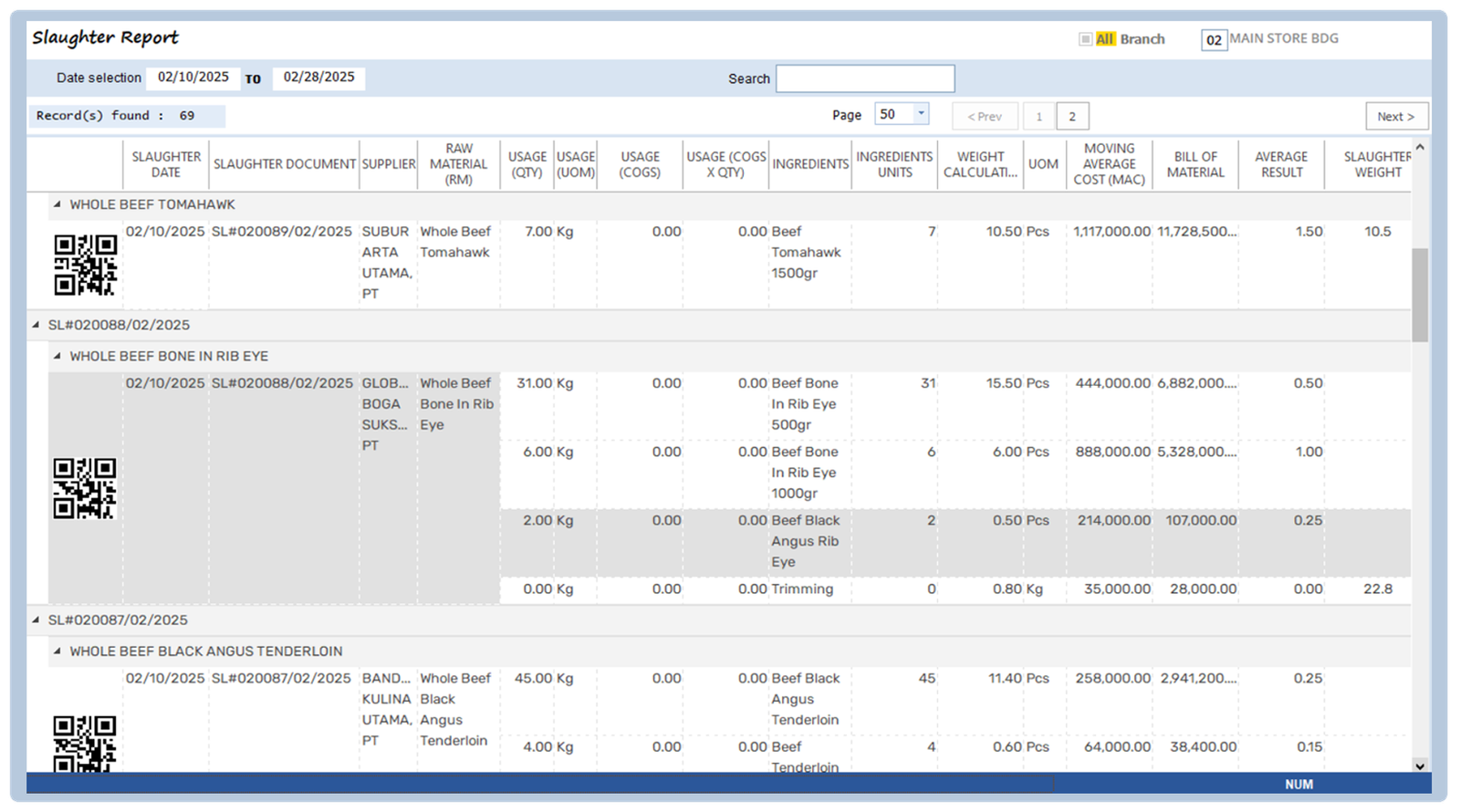Select the 214,000.00 MAC value

tap(1113, 520)
